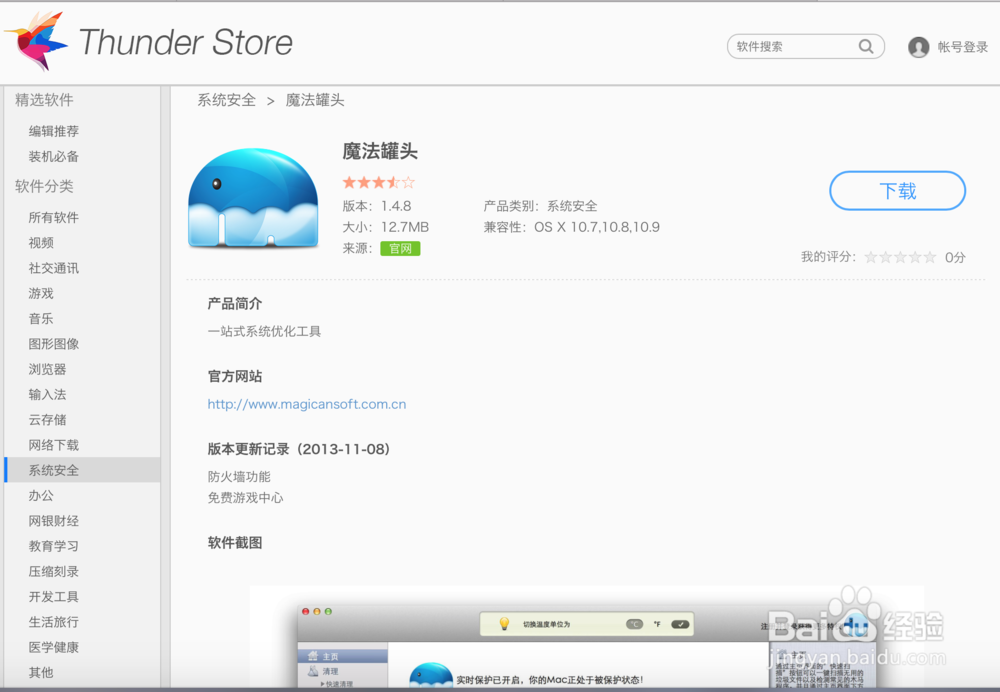This screenshot has width=1000, height=692.
Task: Click the 0分 score text
Action: pyautogui.click(x=955, y=257)
